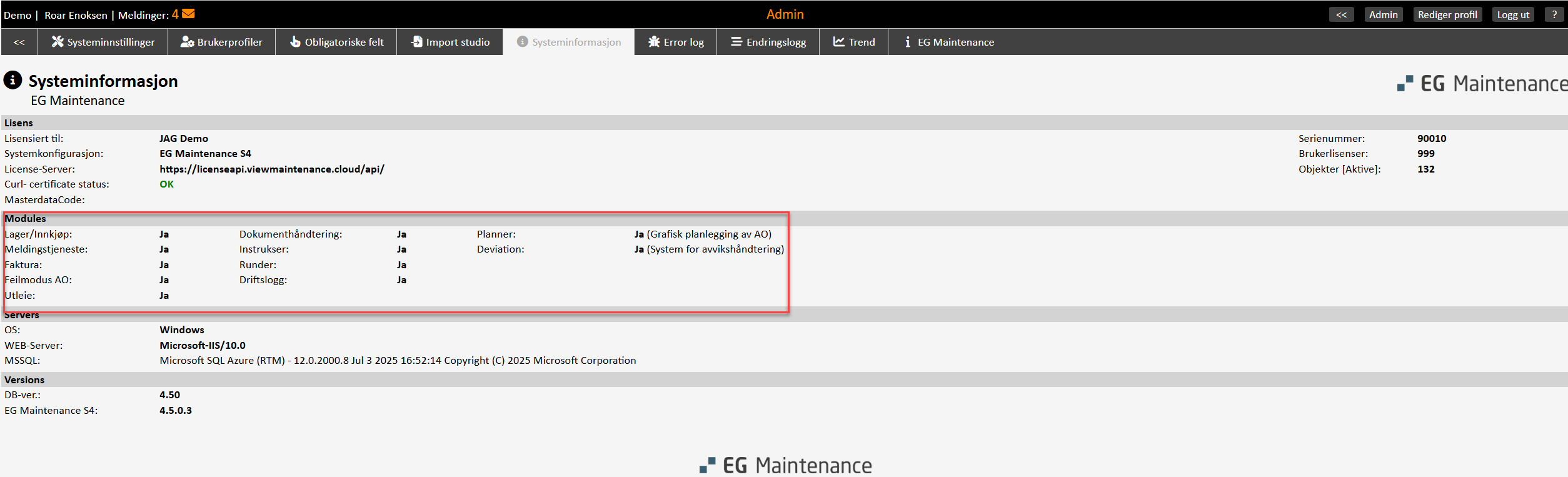Viewport: 1568px width, 477px height.
Task: Click the top-right double-arrow back button
Action: click(1341, 14)
